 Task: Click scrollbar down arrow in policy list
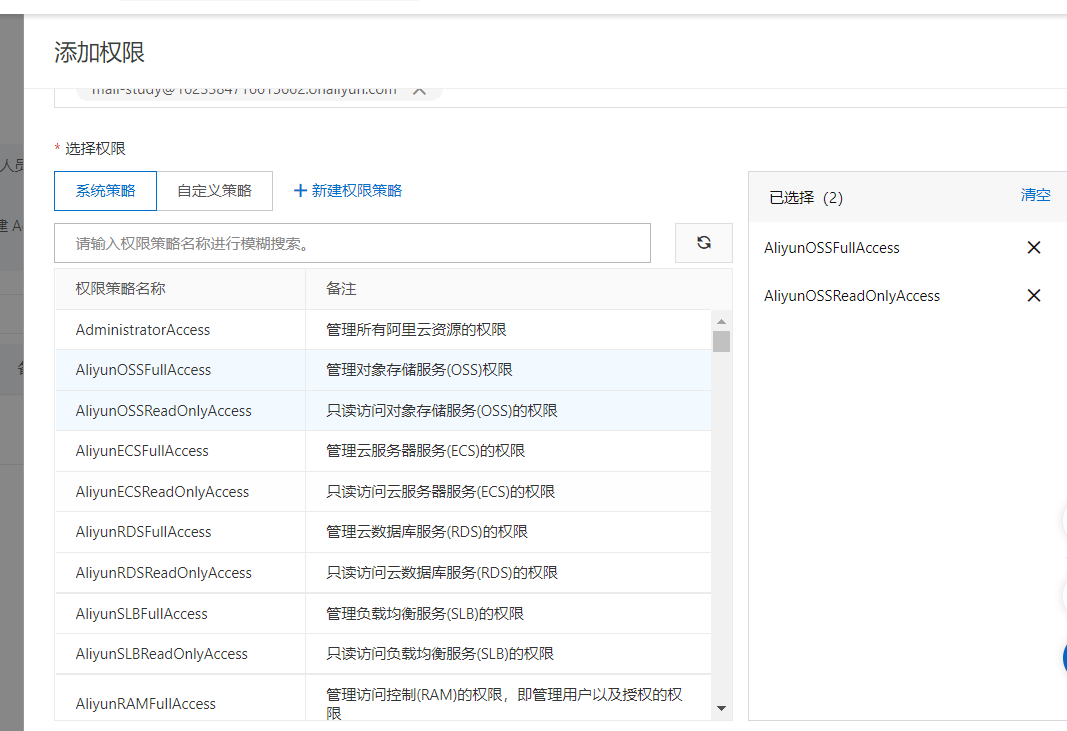tap(721, 709)
